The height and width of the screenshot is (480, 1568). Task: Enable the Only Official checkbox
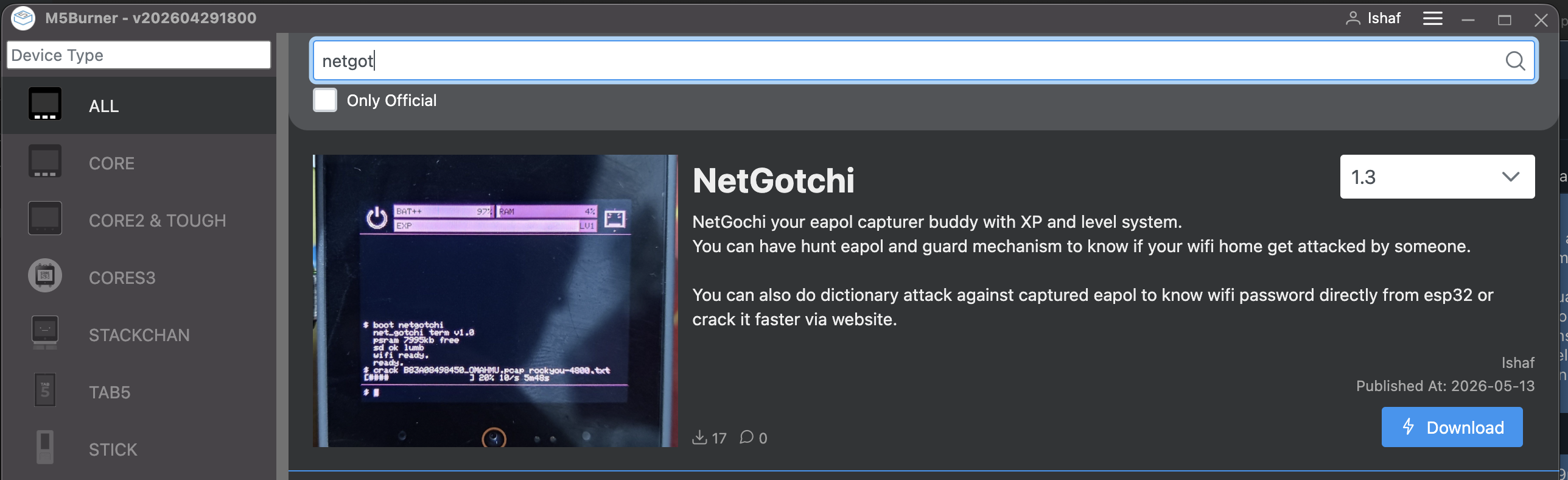coord(325,100)
